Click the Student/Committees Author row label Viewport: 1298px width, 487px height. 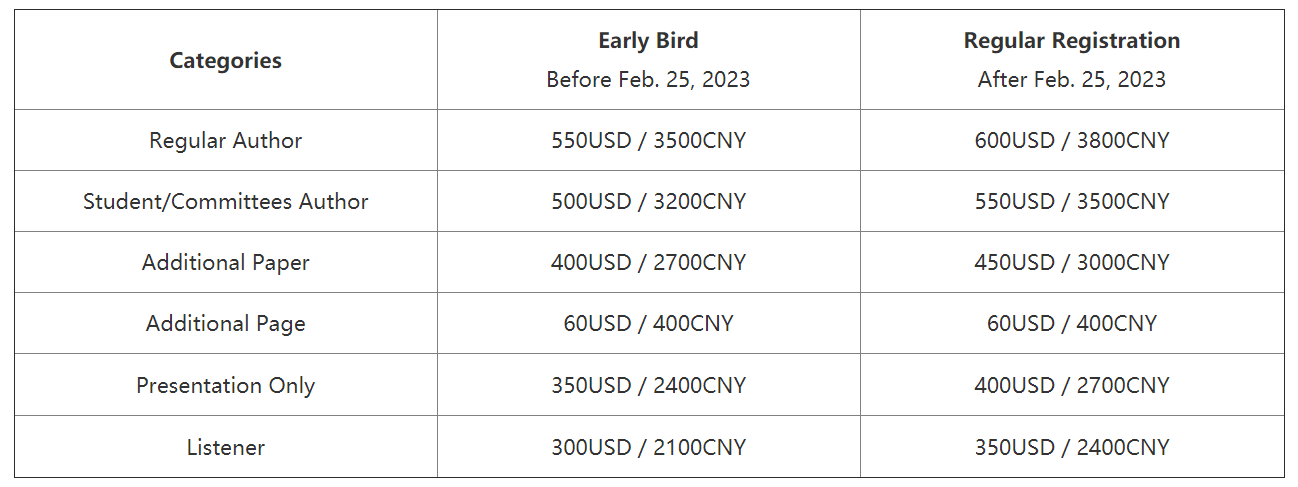pos(226,202)
